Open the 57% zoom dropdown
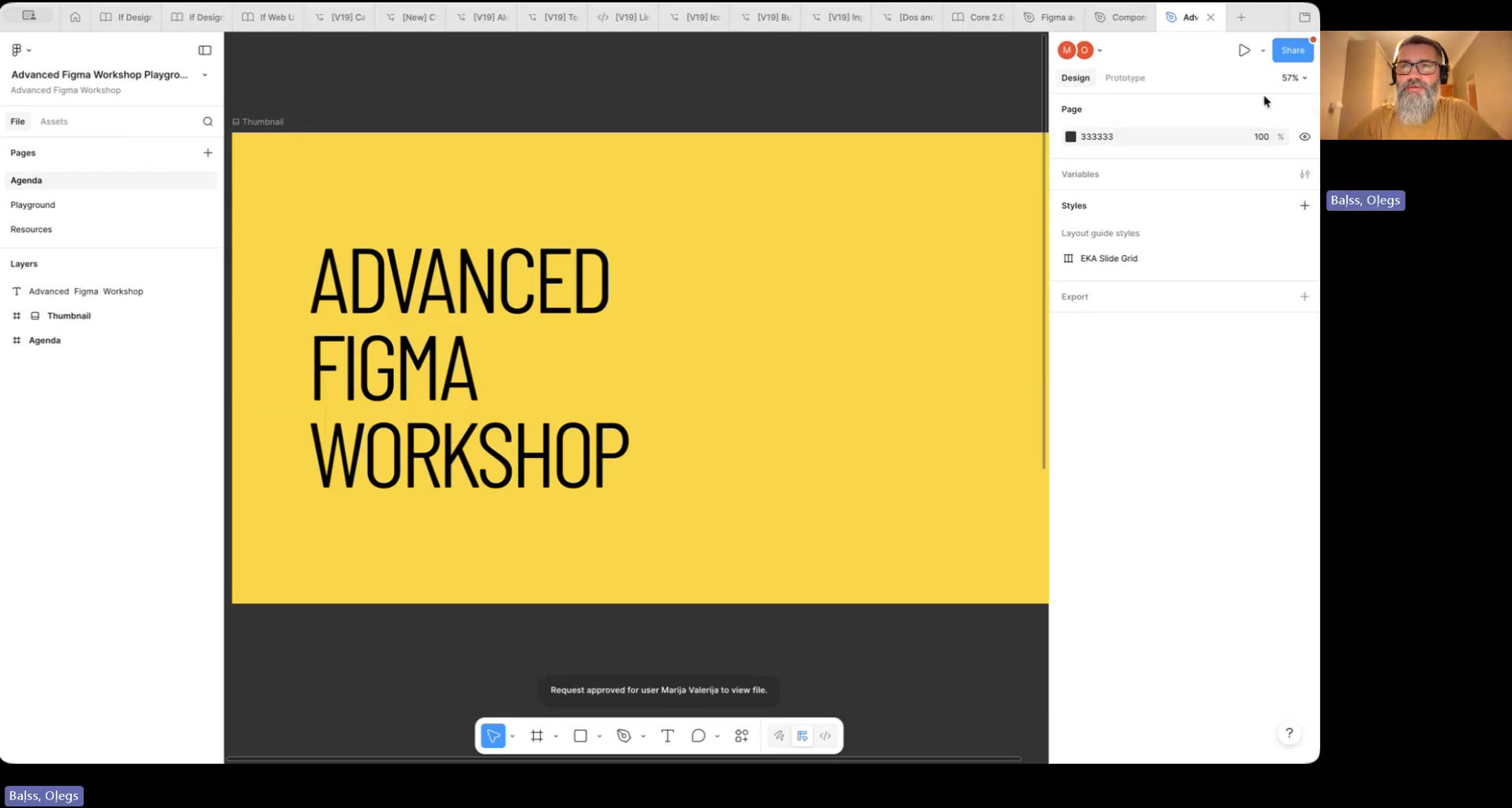The image size is (1512, 808). pos(1293,78)
